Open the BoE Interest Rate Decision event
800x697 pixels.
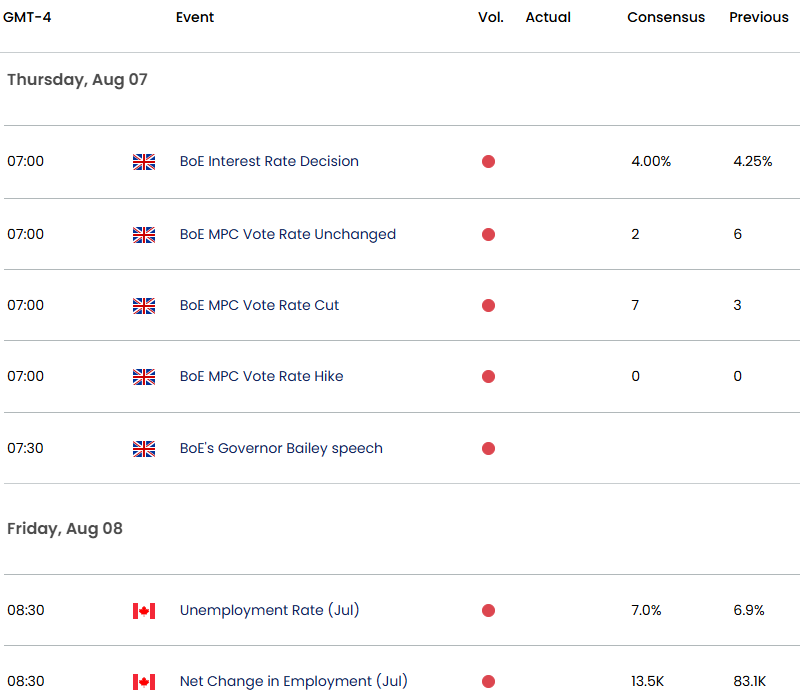(x=269, y=161)
